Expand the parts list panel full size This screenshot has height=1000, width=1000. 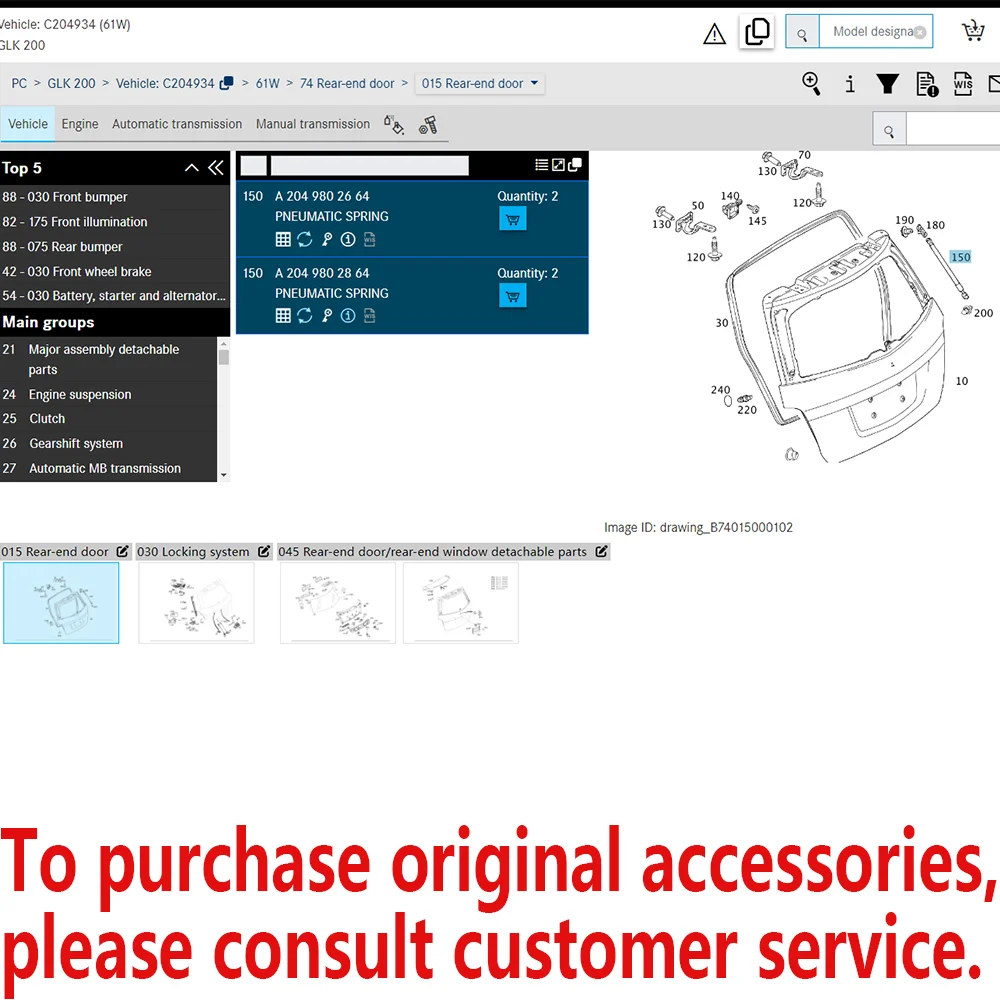point(558,165)
